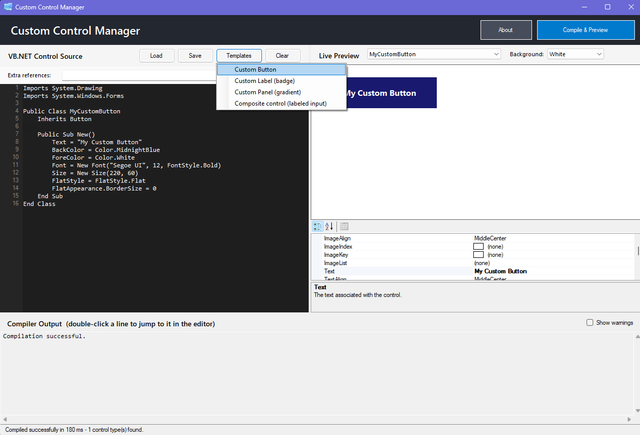This screenshot has height=435, width=640.
Task: Open Property Pages icon in grid toolbar
Action: [344, 226]
